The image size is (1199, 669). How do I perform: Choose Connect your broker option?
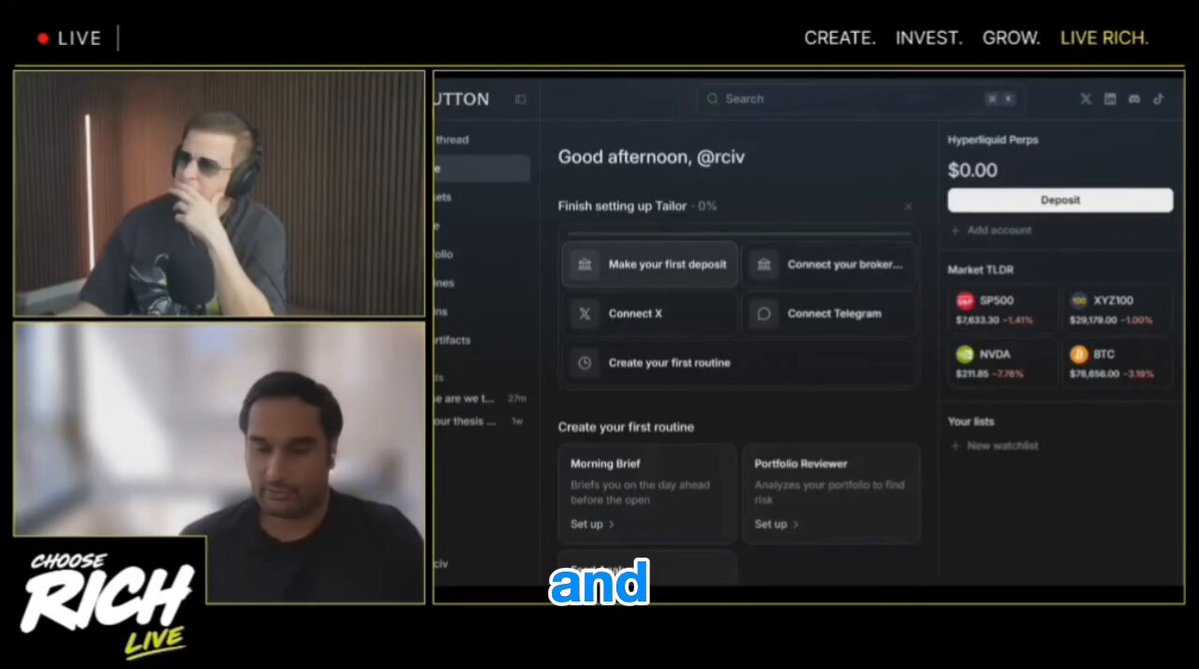point(829,265)
